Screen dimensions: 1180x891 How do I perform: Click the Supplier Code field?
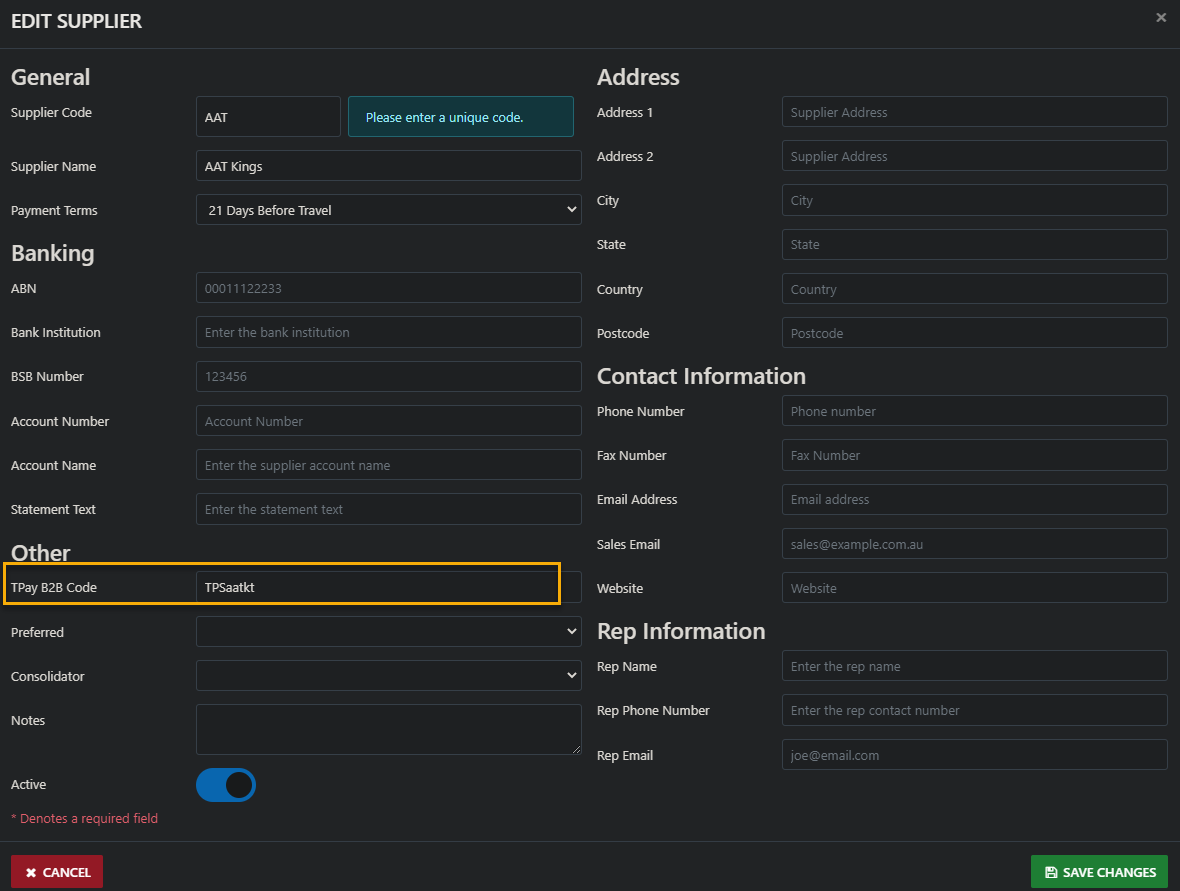tap(268, 117)
